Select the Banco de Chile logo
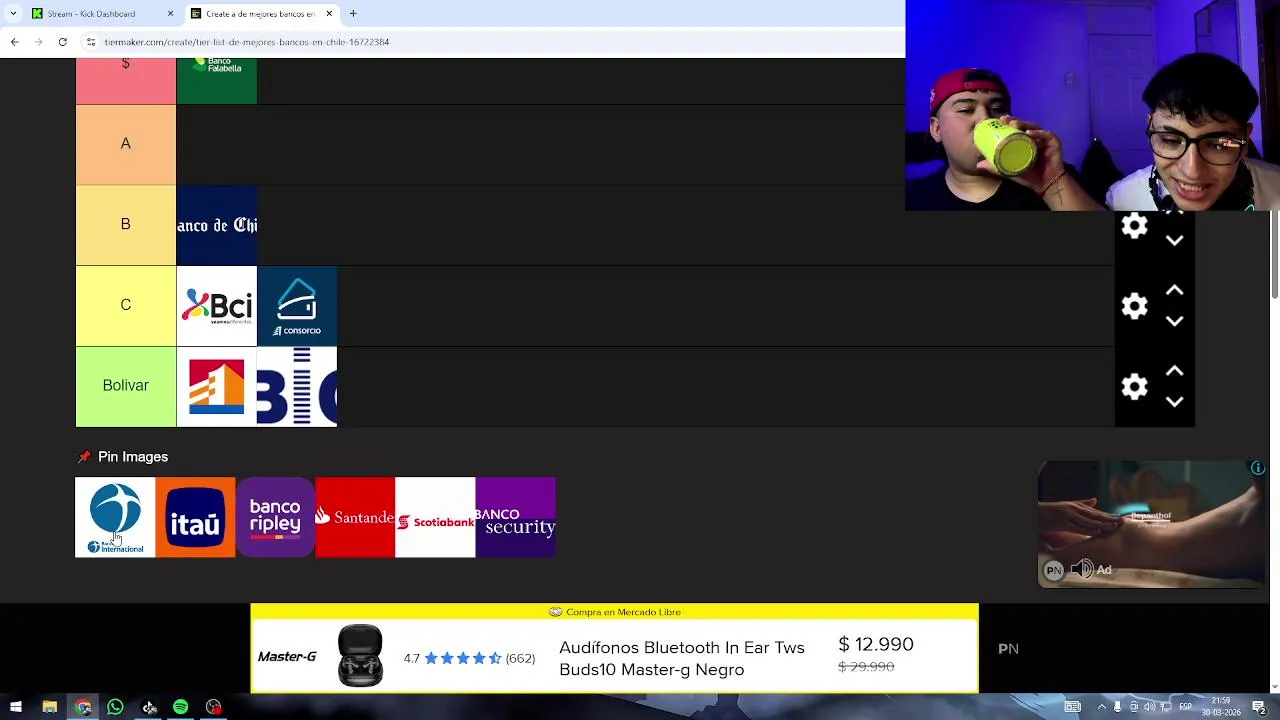The height and width of the screenshot is (720, 1280). tap(217, 225)
